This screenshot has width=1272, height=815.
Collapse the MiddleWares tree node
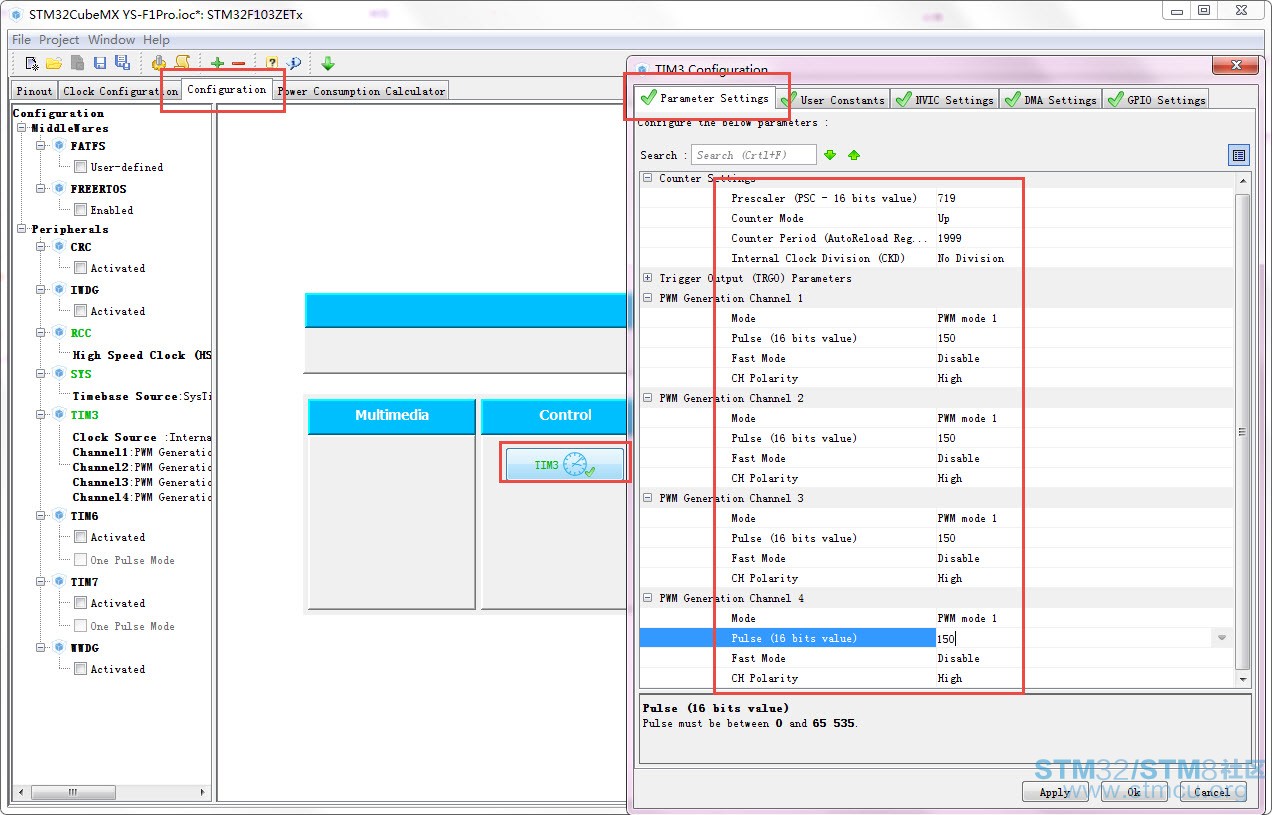tap(22, 129)
